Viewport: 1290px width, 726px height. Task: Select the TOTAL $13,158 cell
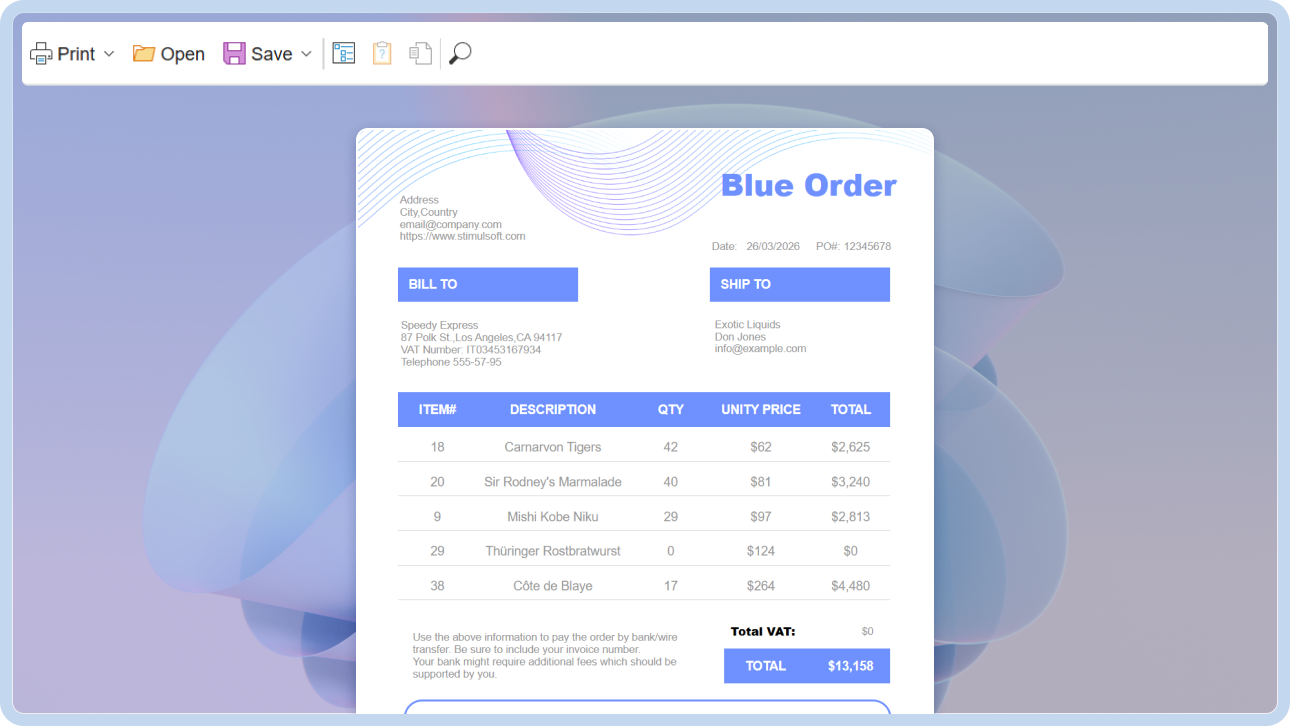[x=806, y=665]
